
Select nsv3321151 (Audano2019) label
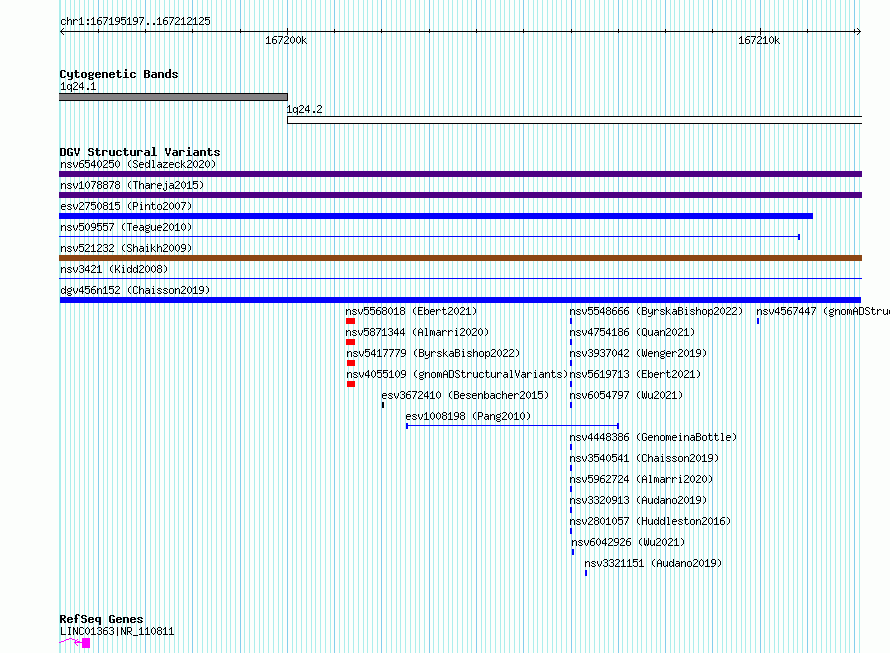[x=653, y=563]
